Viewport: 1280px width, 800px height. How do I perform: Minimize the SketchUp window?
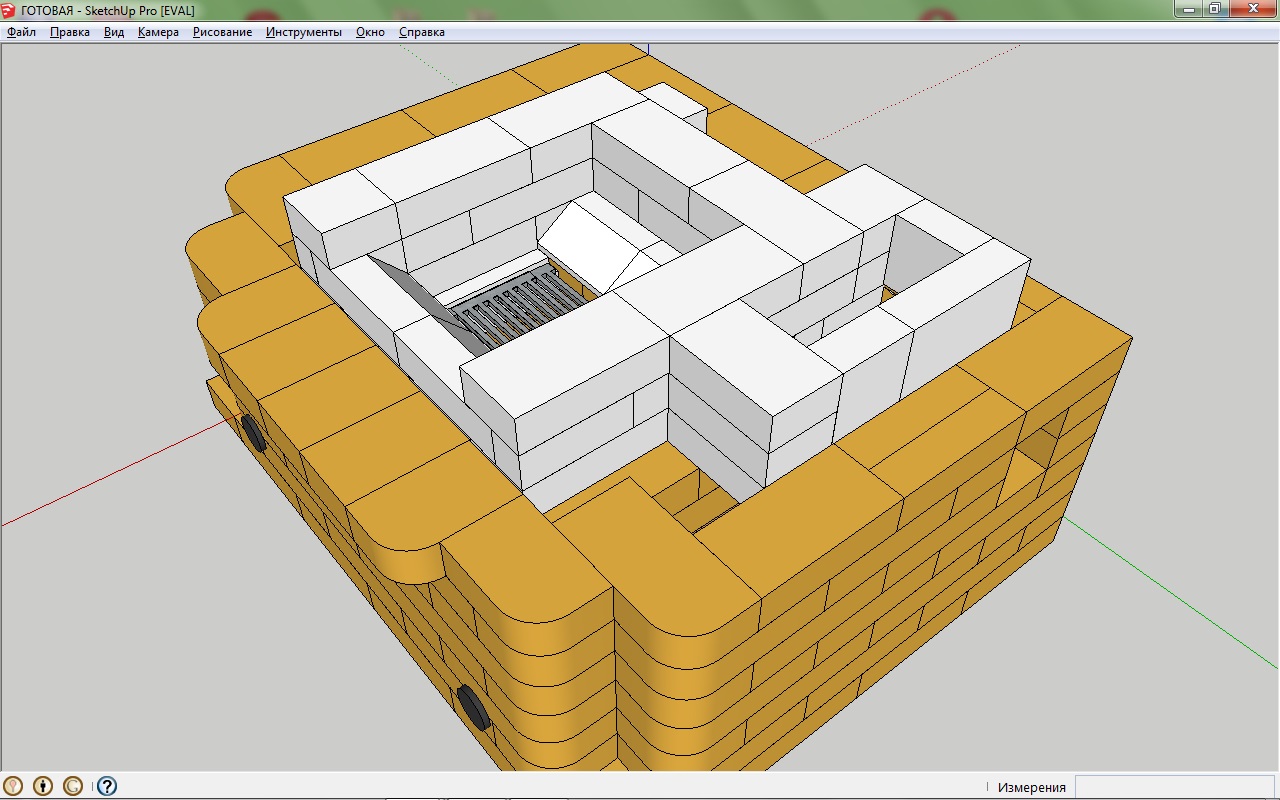tap(1187, 8)
